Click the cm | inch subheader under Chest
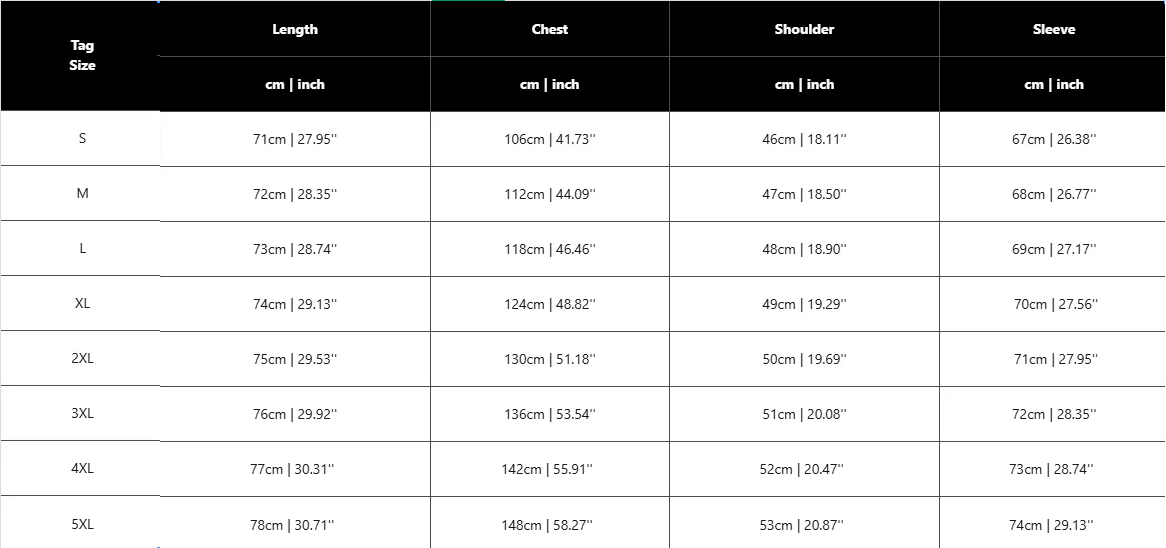This screenshot has width=1166, height=548. 550,84
